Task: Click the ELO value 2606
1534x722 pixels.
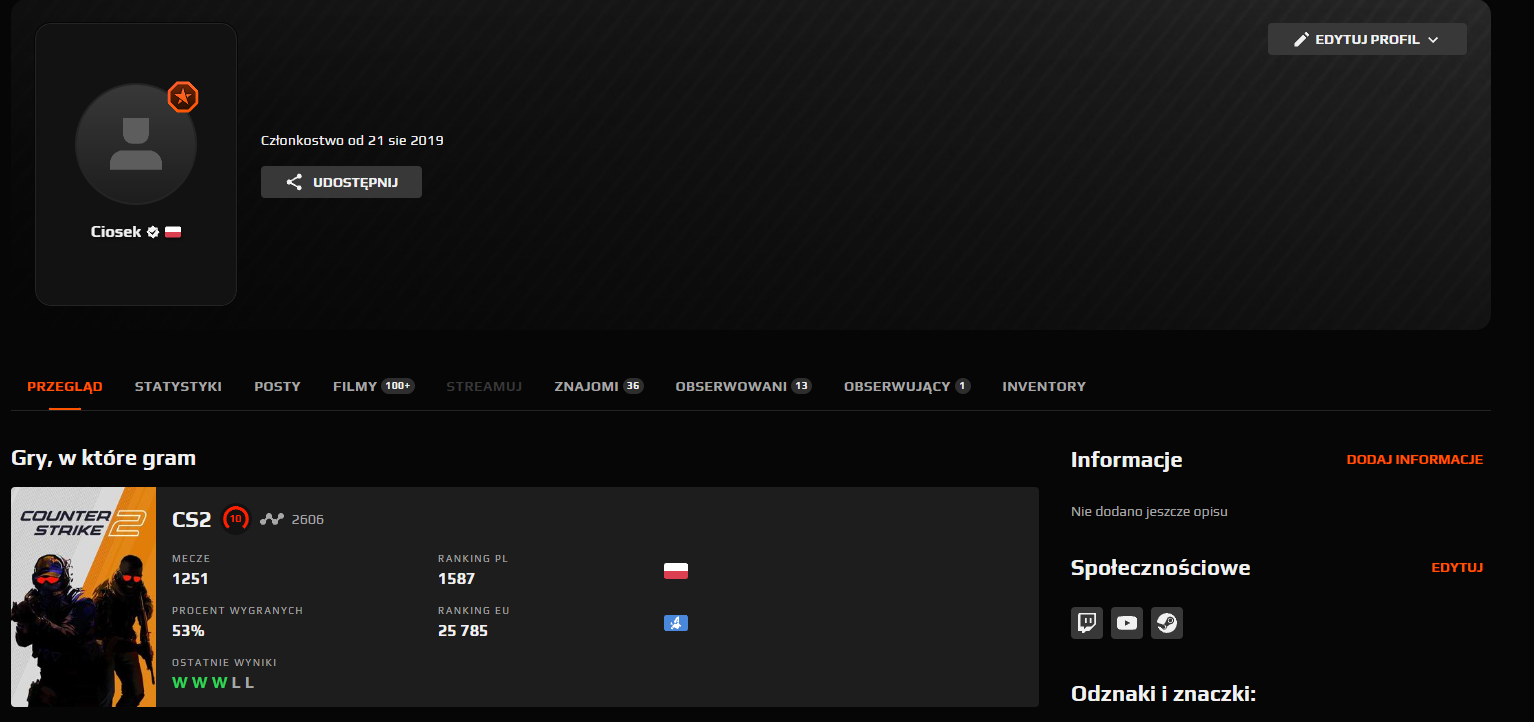Action: pyautogui.click(x=308, y=520)
